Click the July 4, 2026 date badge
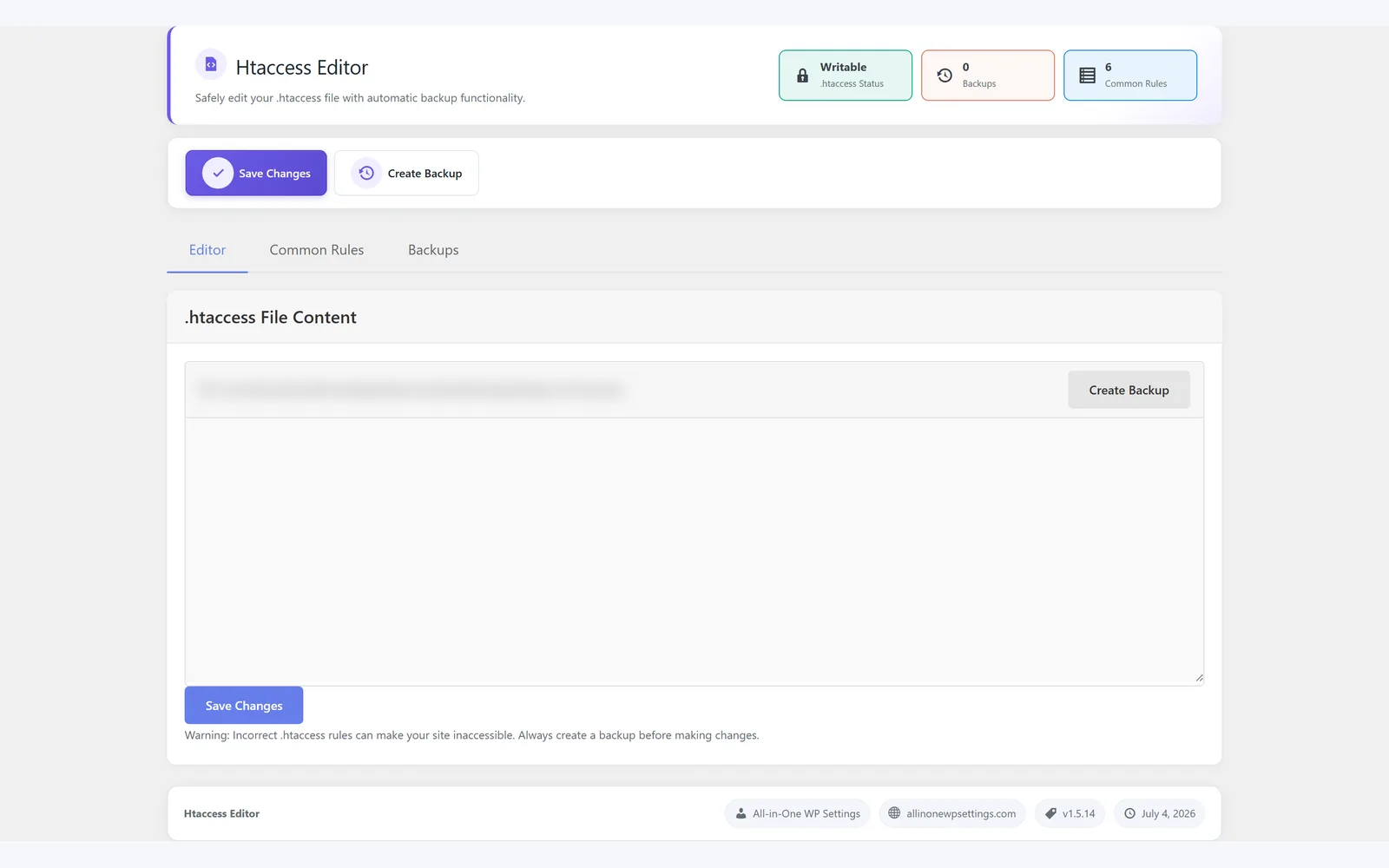 pos(1159,813)
